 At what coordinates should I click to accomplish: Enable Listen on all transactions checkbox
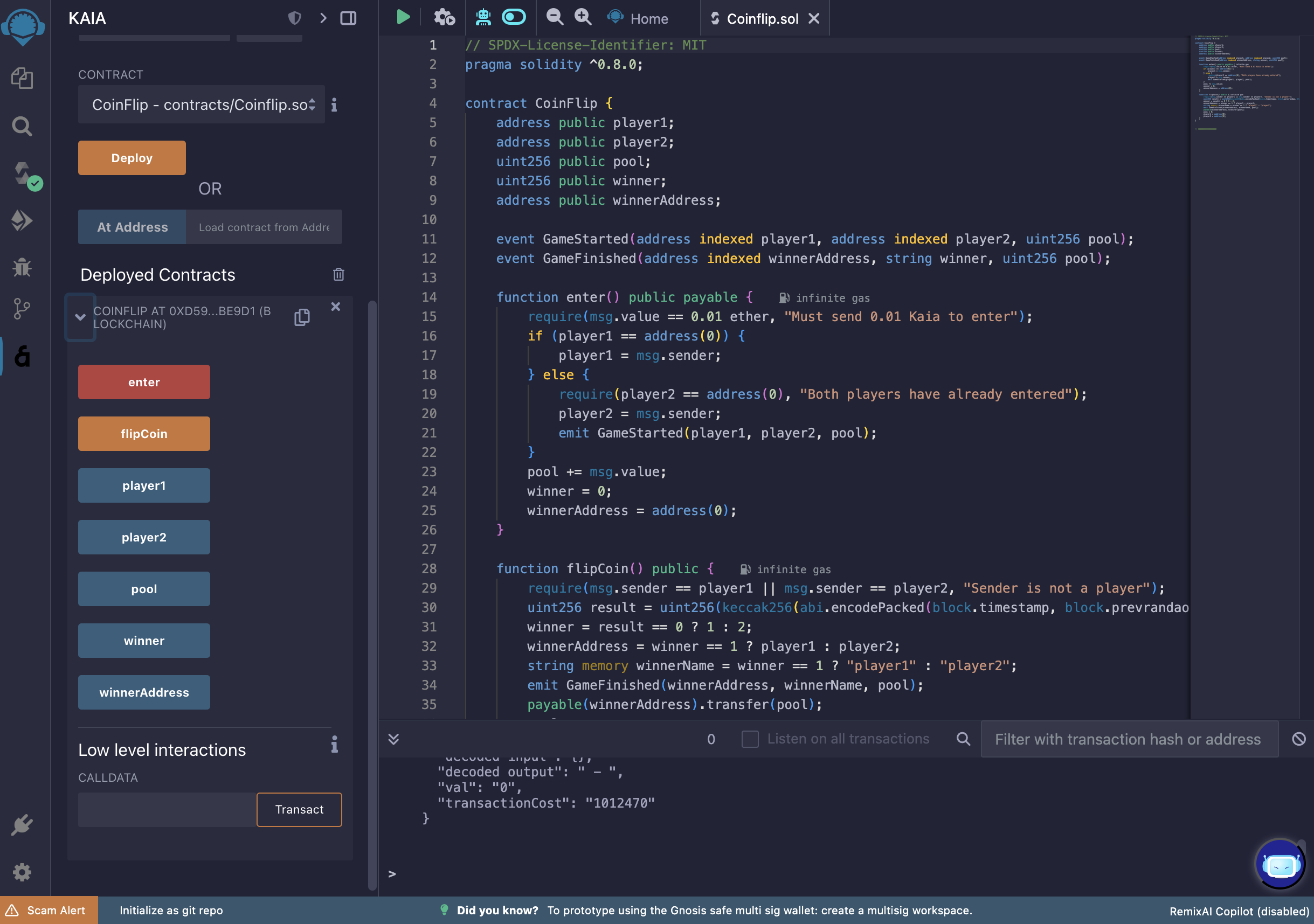point(750,739)
